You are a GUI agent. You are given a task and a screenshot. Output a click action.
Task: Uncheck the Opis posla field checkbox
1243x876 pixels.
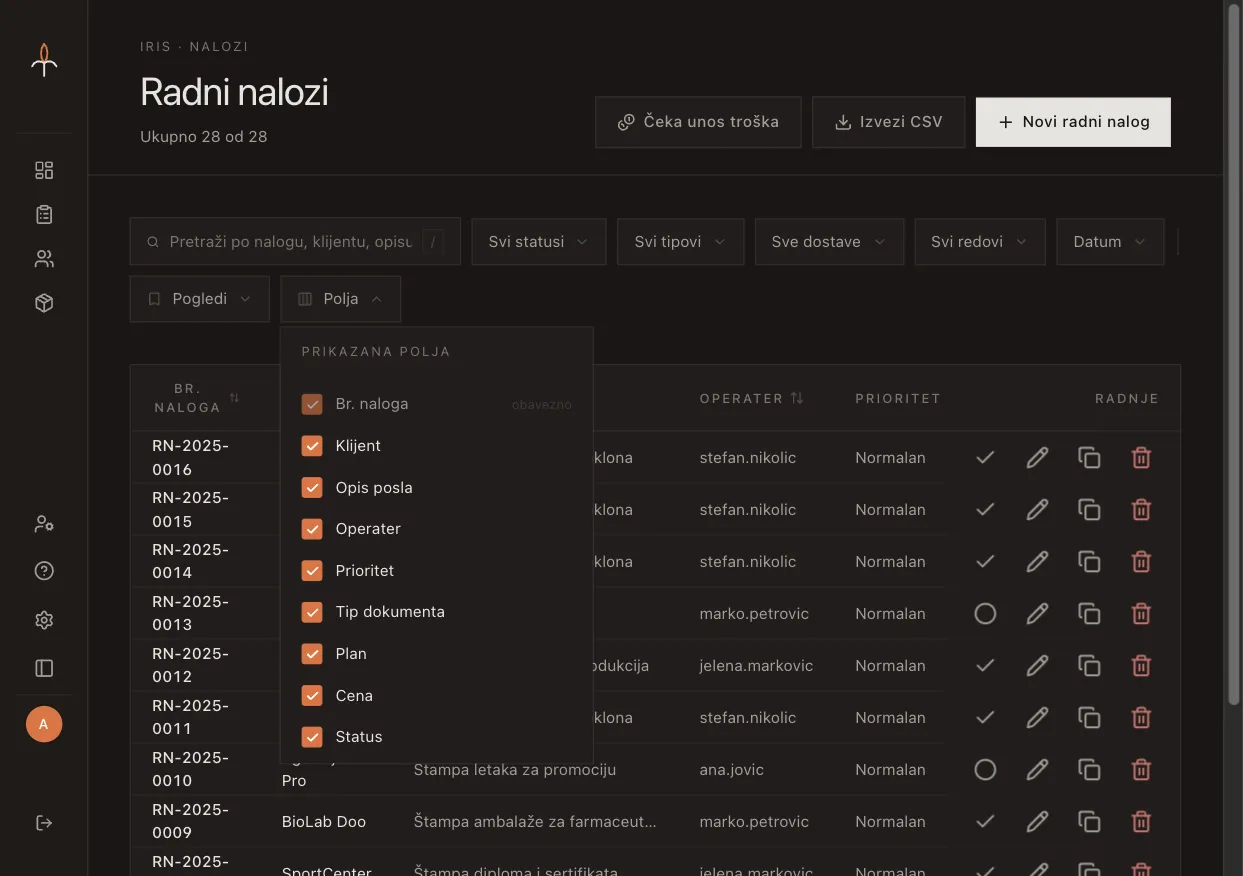(312, 487)
